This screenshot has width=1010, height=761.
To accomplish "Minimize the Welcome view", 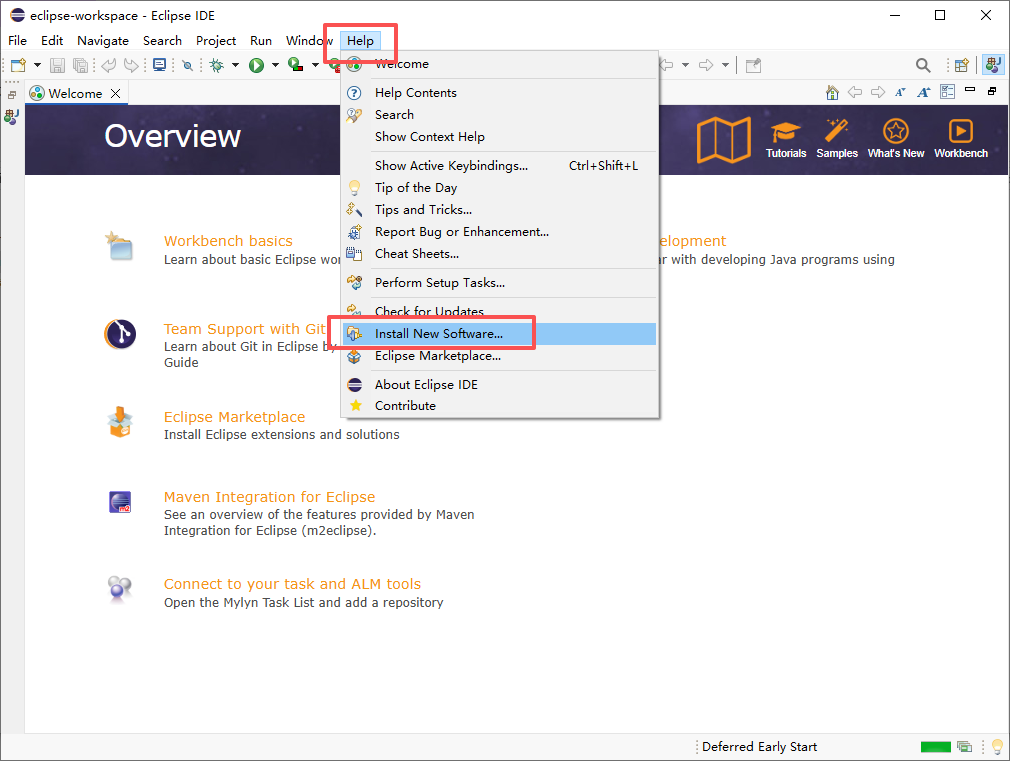I will pos(970,90).
